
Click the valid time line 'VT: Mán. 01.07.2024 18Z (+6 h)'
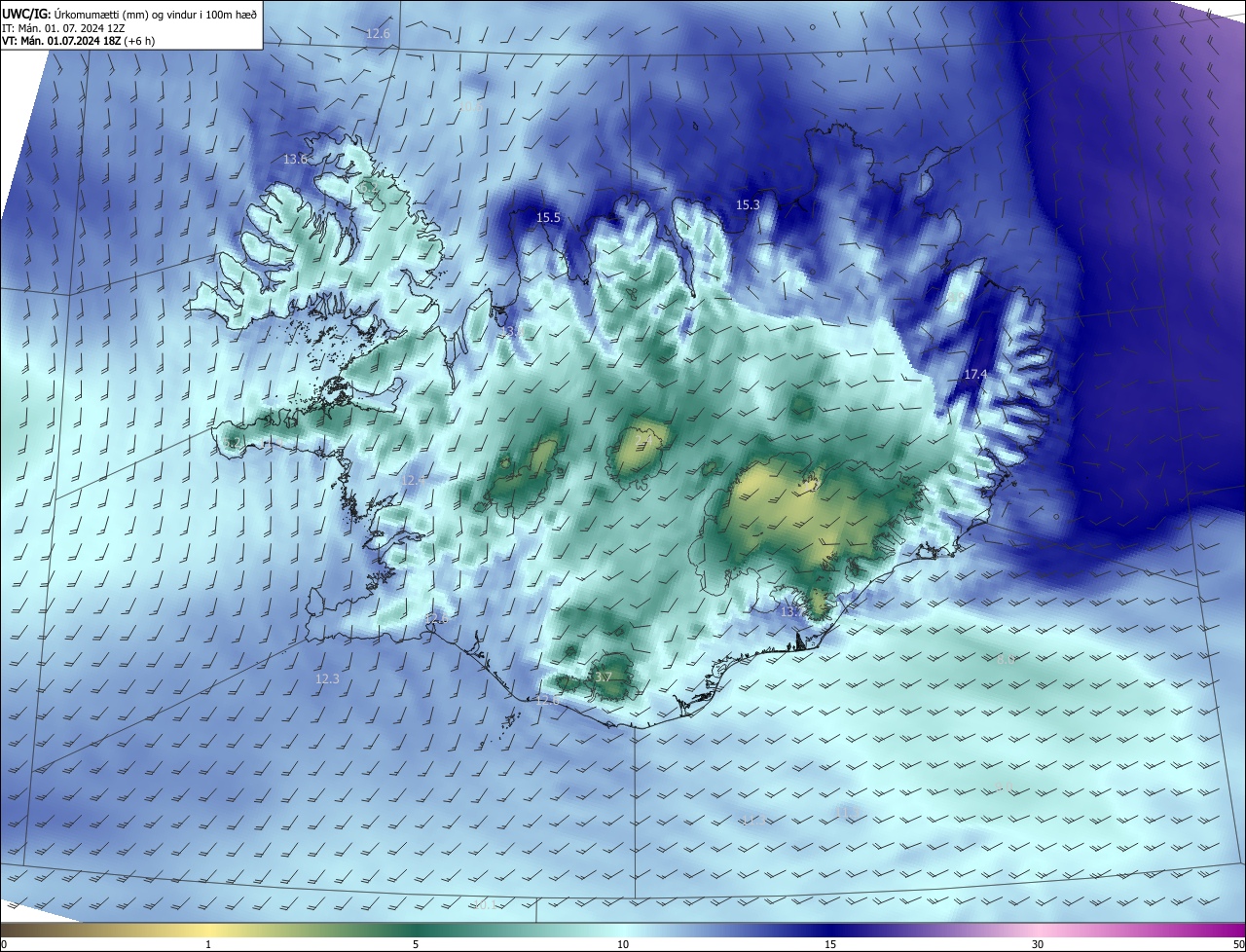pos(77,41)
